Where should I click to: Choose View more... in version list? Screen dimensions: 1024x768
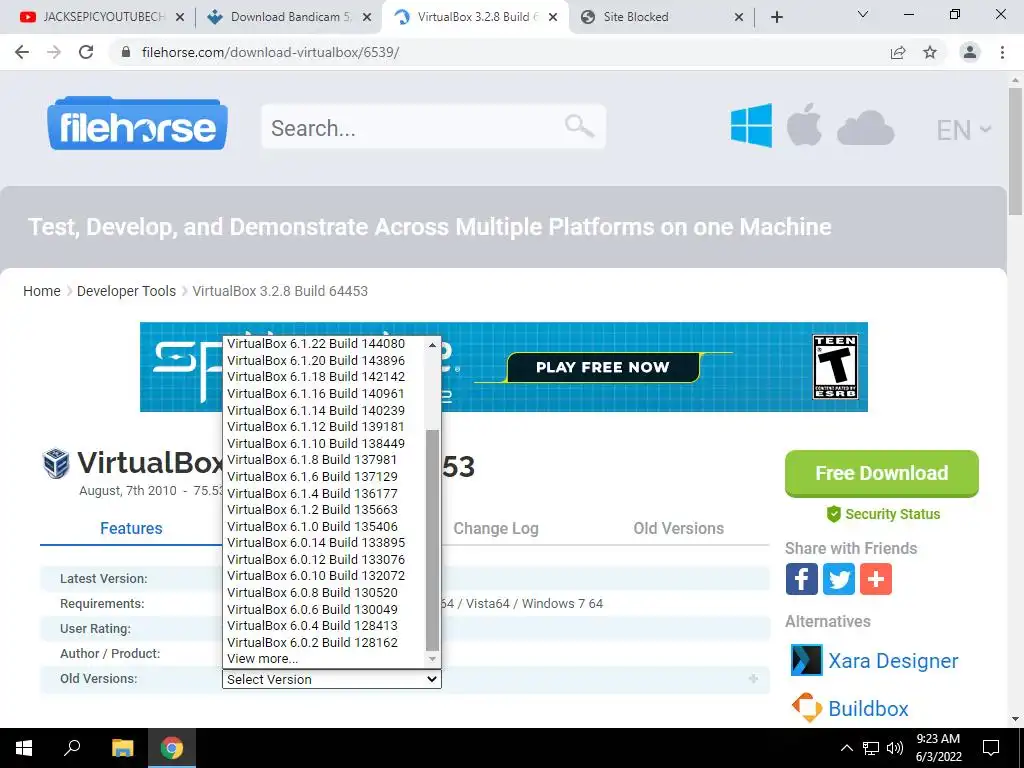coord(263,659)
